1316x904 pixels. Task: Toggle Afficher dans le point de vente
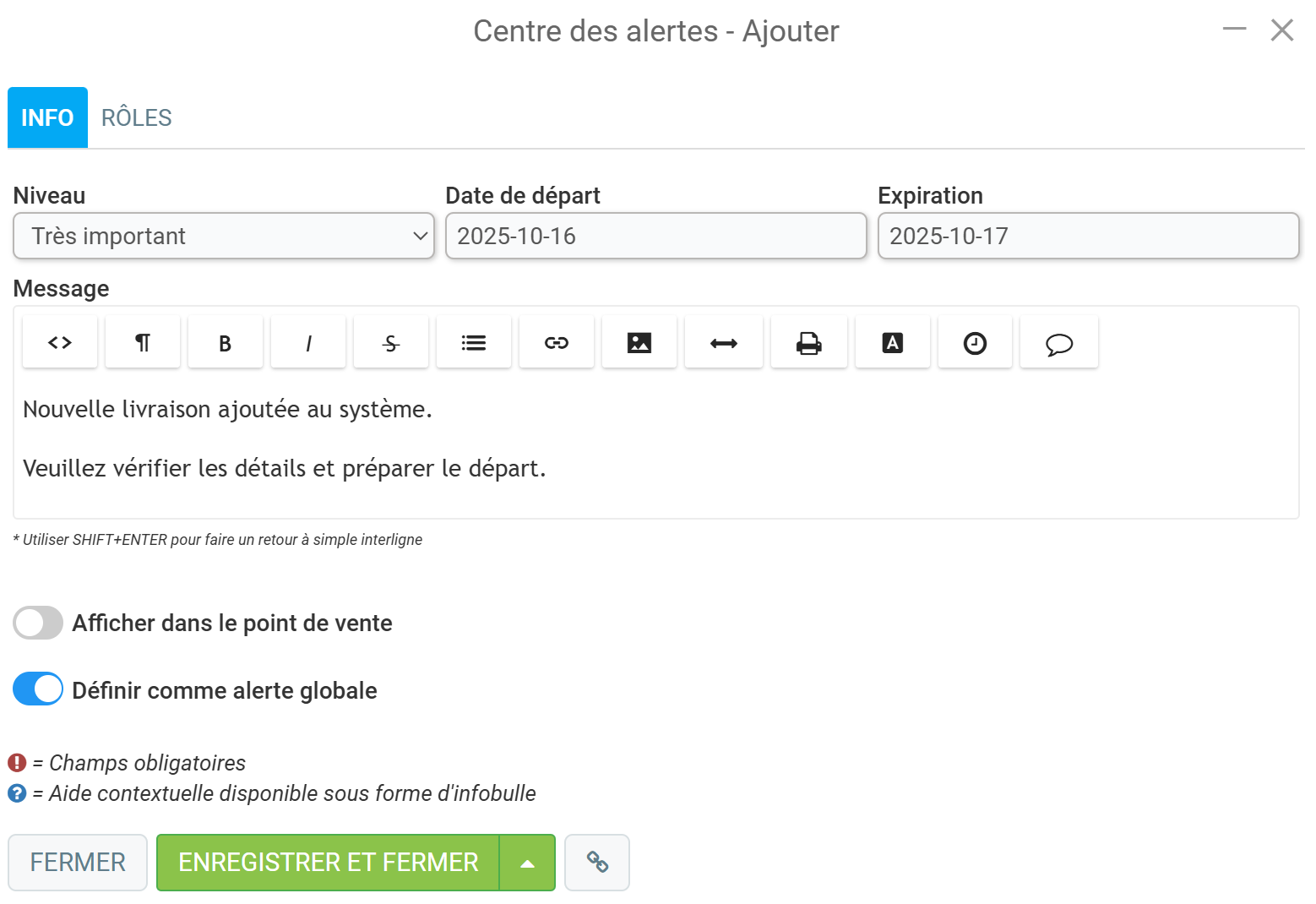pos(38,623)
